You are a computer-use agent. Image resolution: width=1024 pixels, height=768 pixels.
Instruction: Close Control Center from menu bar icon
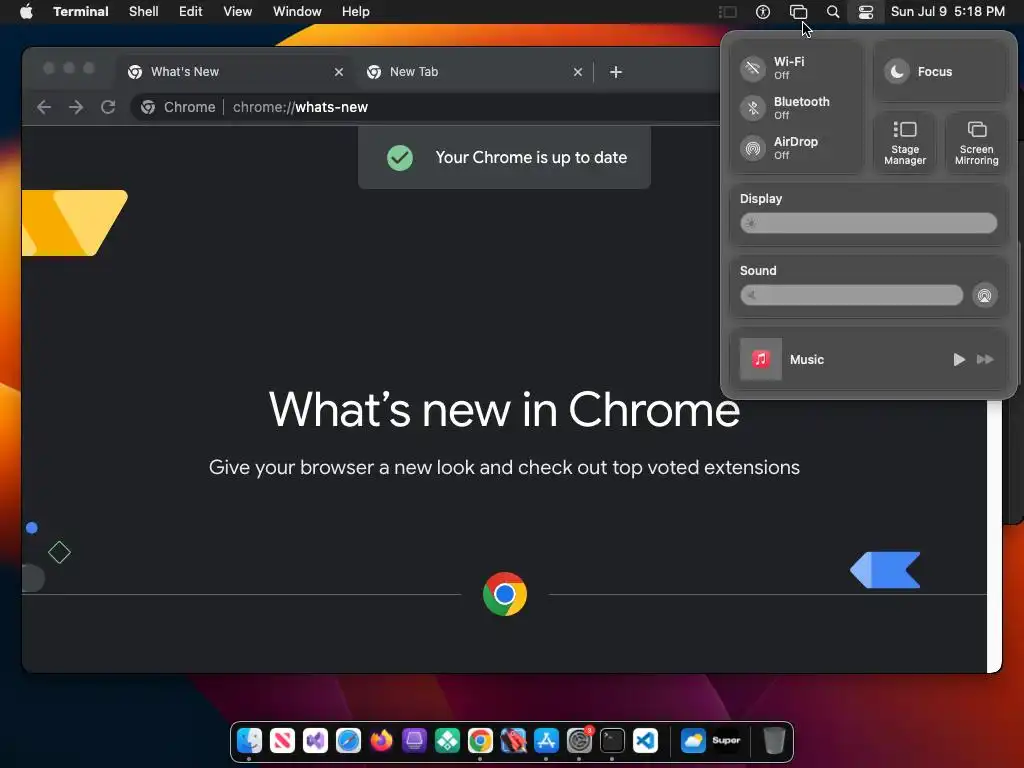[866, 12]
